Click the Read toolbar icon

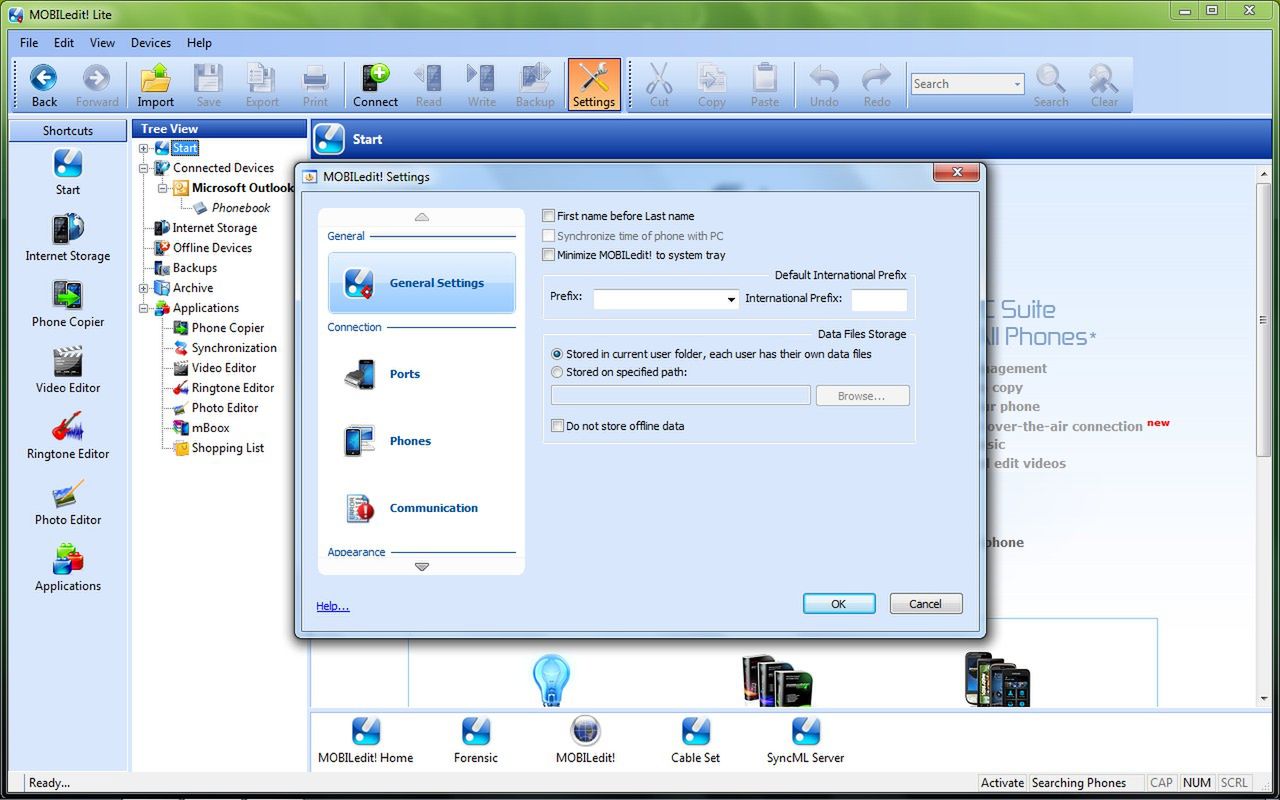(x=429, y=85)
